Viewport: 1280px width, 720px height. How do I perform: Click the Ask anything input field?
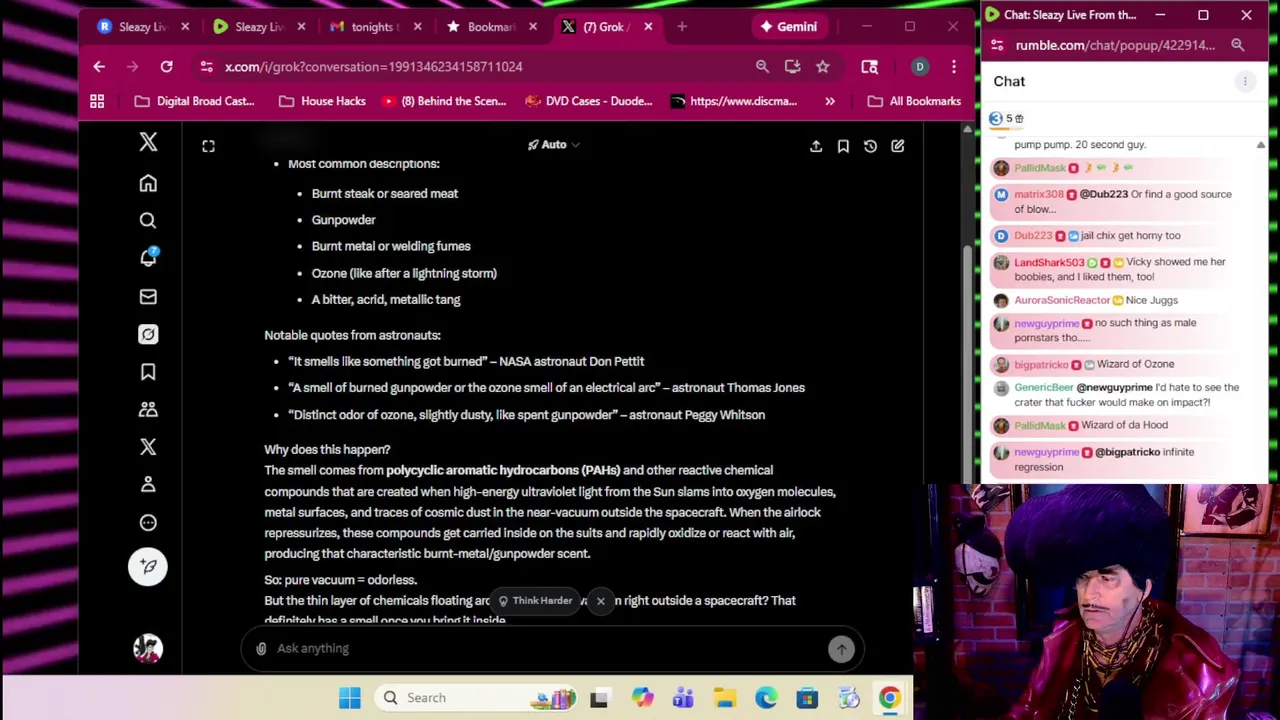click(x=550, y=648)
